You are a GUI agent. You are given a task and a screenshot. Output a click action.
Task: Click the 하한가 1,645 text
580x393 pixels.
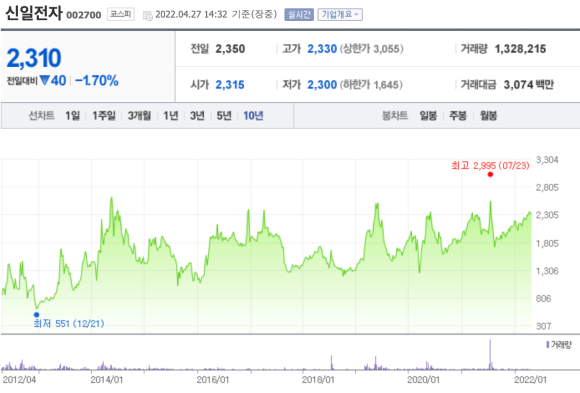(371, 85)
